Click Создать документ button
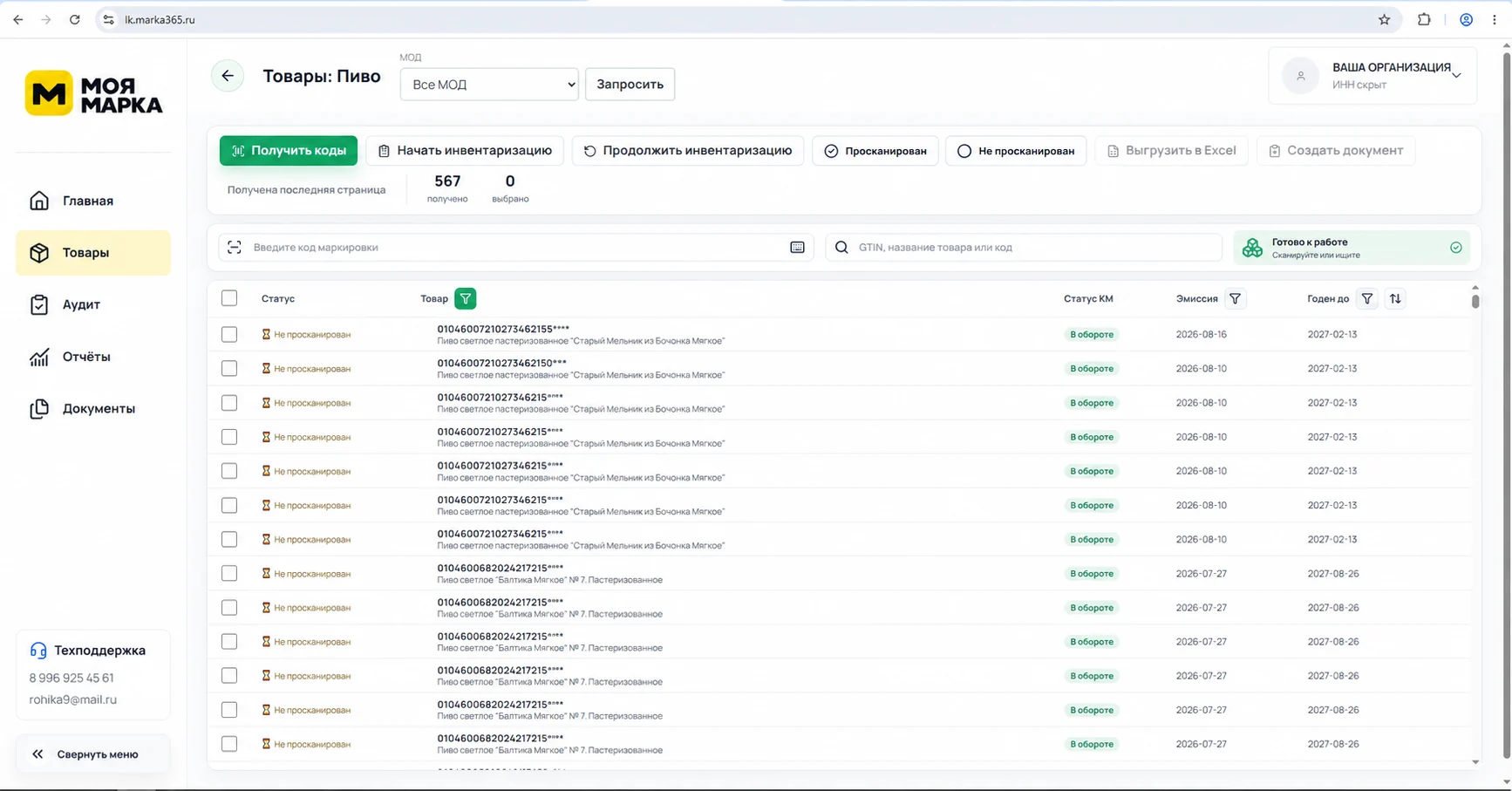 (1336, 151)
